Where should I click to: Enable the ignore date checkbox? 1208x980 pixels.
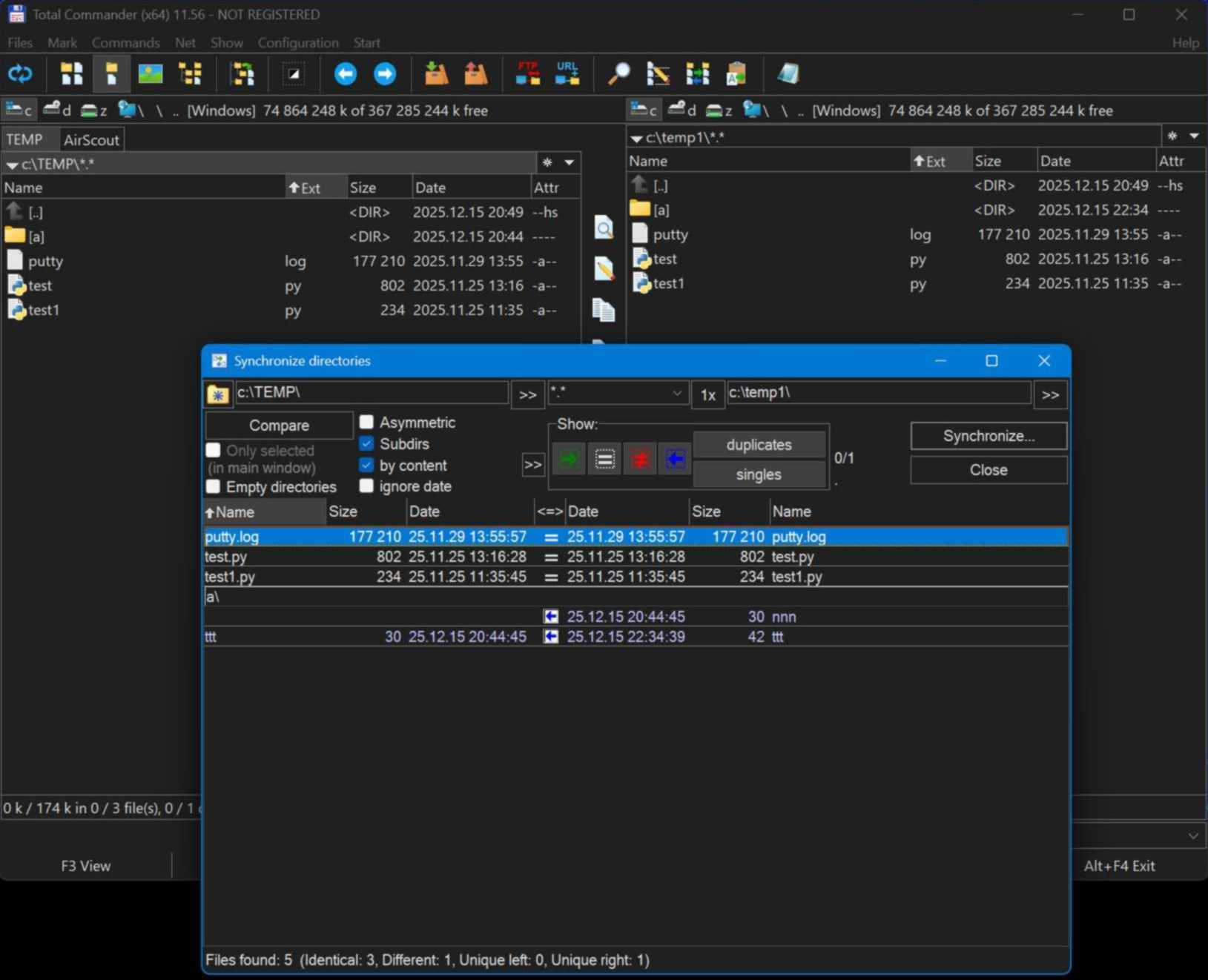click(366, 486)
